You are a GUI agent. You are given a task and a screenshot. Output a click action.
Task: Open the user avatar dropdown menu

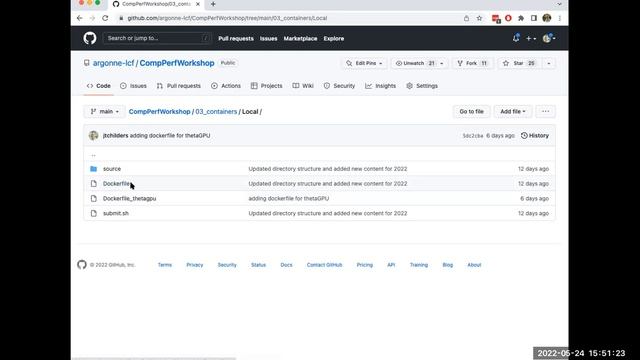(549, 38)
